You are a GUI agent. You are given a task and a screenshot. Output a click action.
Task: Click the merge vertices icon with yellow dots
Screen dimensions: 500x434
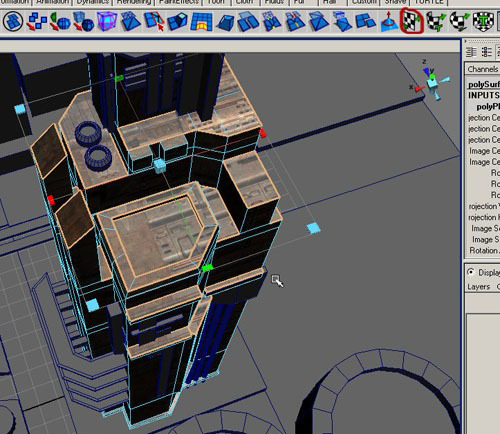[x=272, y=21]
